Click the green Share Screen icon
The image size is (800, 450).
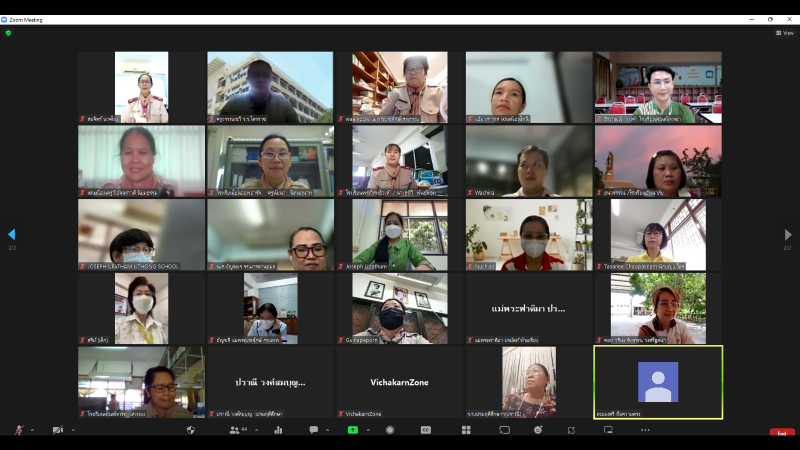coord(353,430)
